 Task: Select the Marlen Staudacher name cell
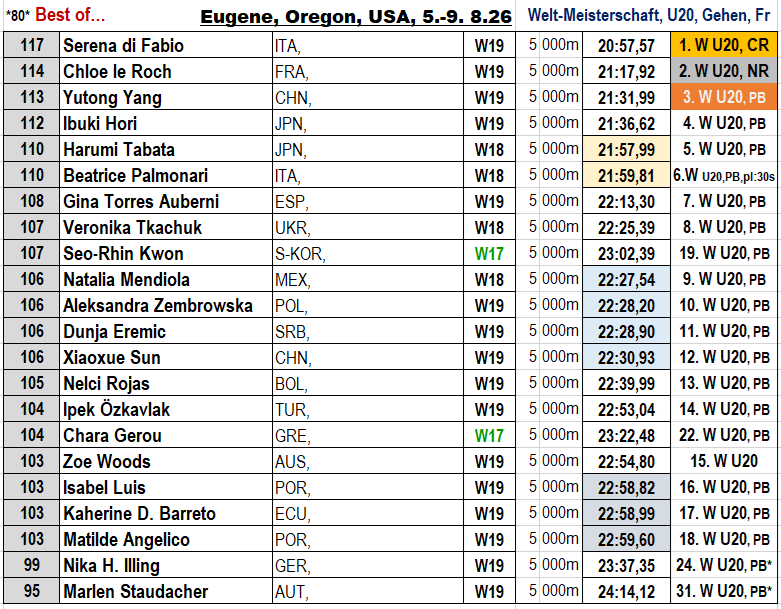point(166,591)
